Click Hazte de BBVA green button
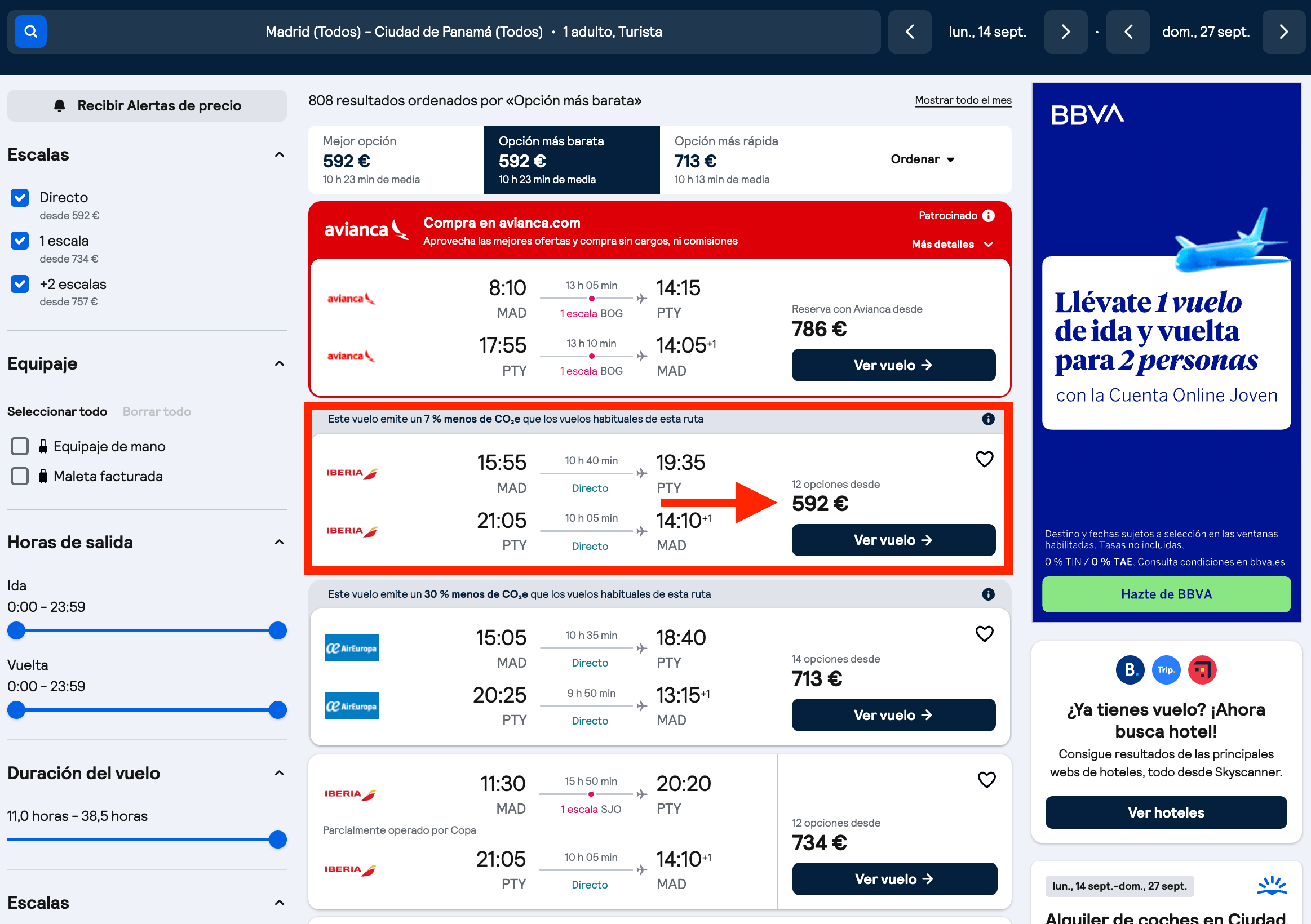Viewport: 1311px width, 924px height. tap(1166, 594)
